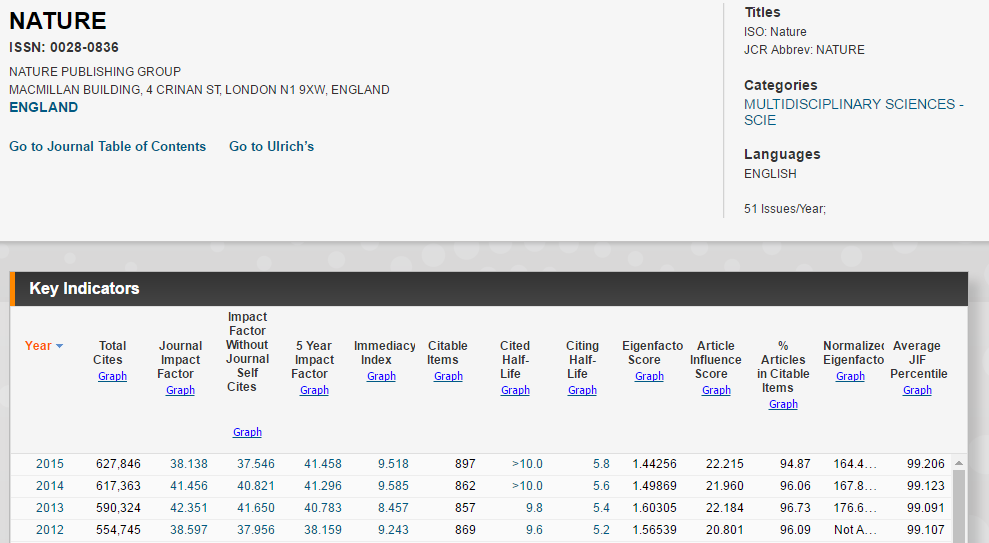989x543 pixels.
Task: Click 2015 without-self-cites value 37.546
Action: point(256,464)
